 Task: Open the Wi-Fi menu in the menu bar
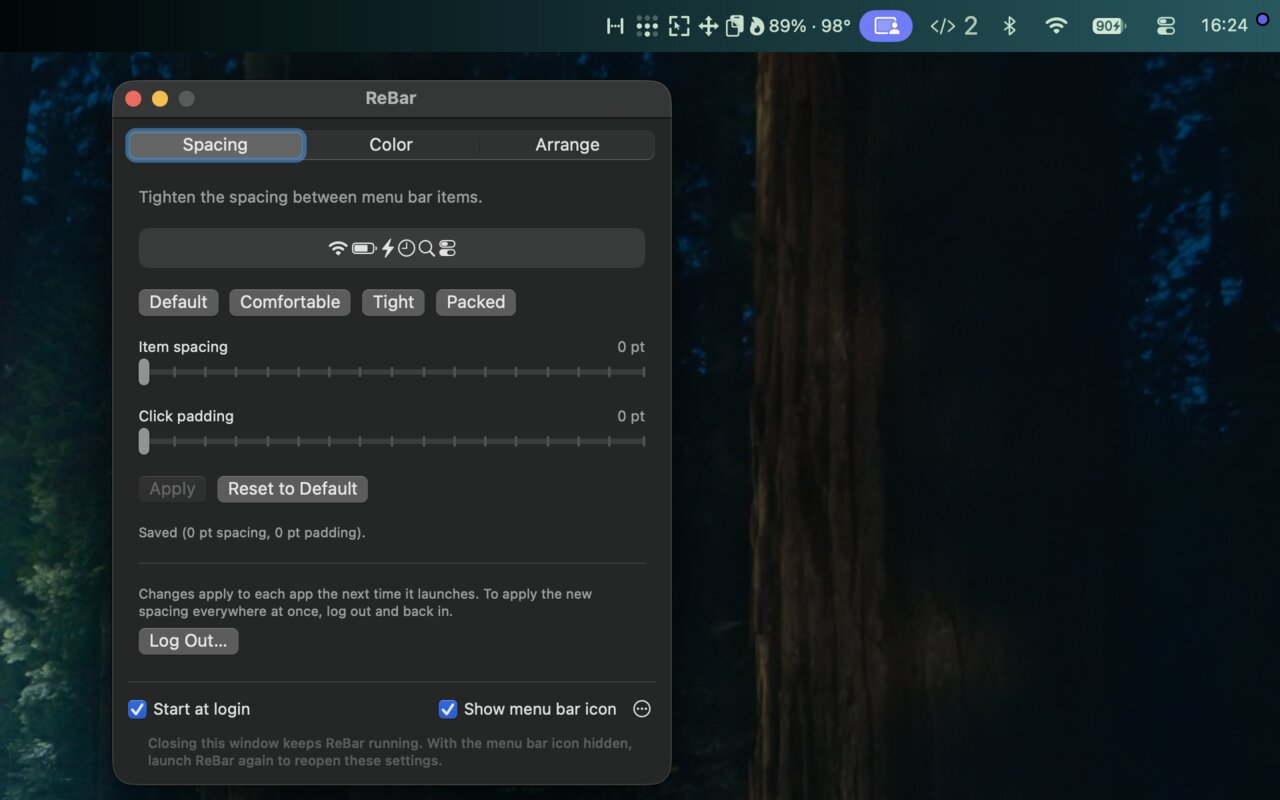coord(1056,26)
